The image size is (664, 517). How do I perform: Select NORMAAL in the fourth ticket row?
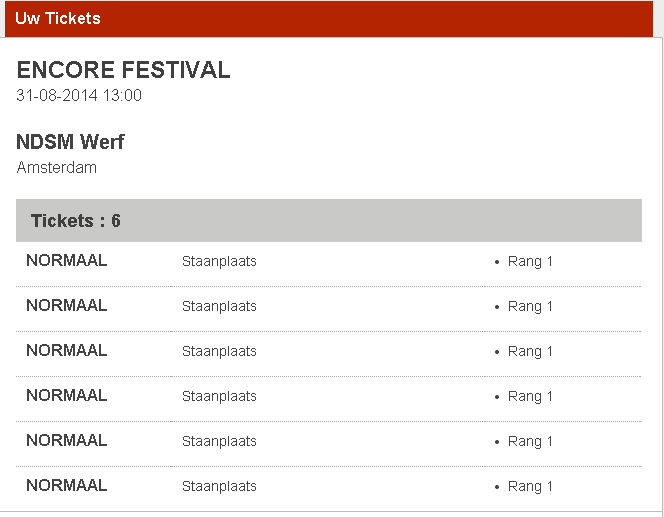66,396
